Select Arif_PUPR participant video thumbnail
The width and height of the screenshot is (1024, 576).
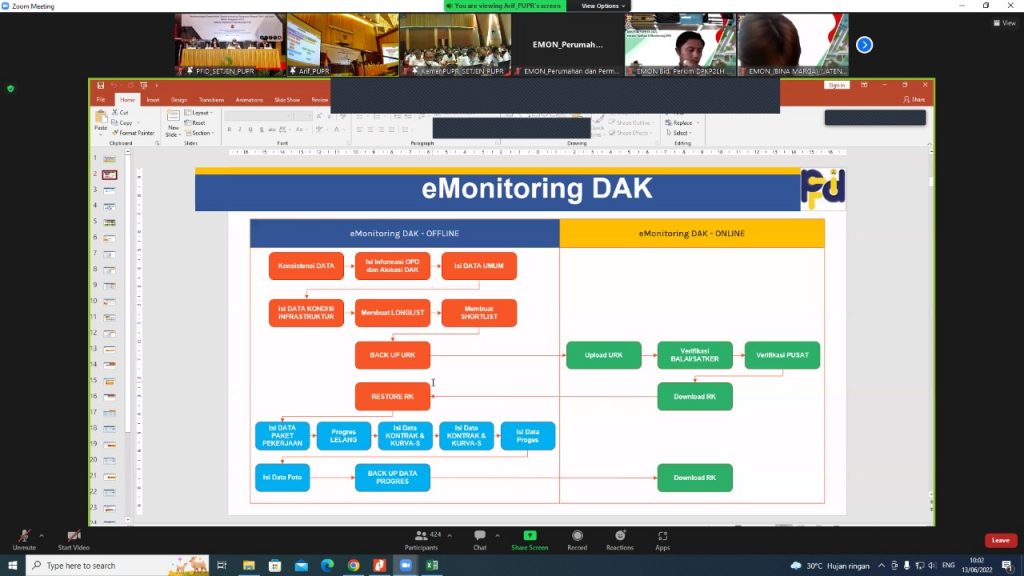[342, 45]
